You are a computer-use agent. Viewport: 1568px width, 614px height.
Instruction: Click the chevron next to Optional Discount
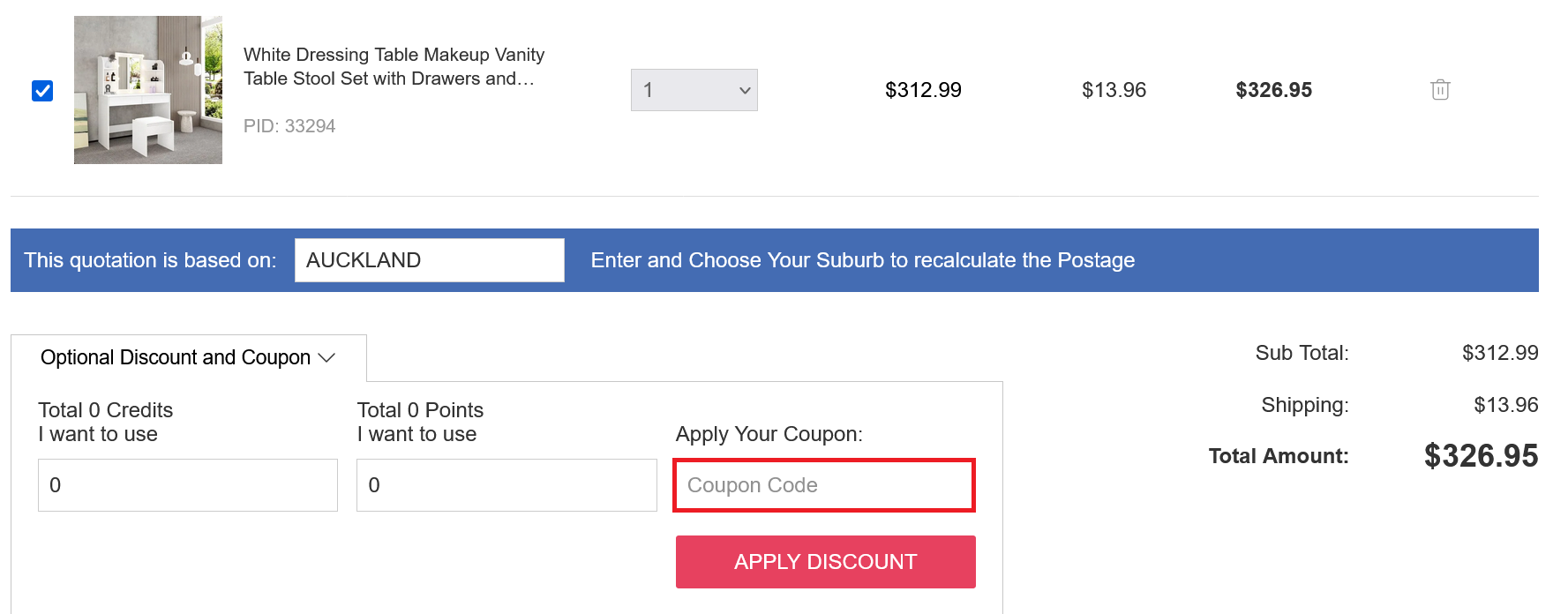pyautogui.click(x=327, y=357)
